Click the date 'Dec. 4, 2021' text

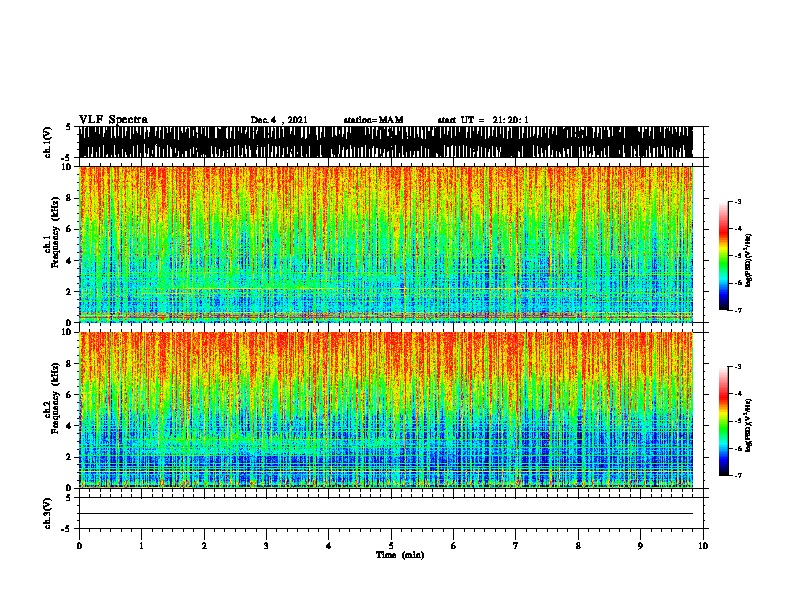point(279,120)
